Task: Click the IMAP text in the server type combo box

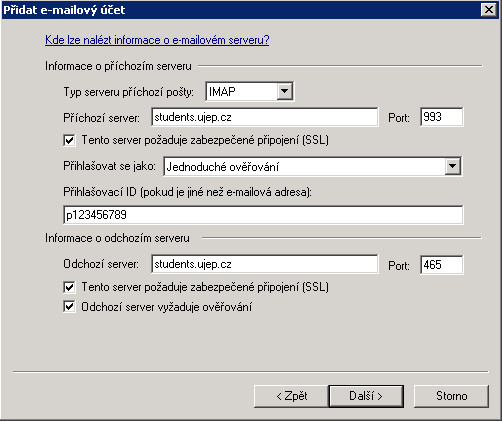Action: [x=222, y=91]
